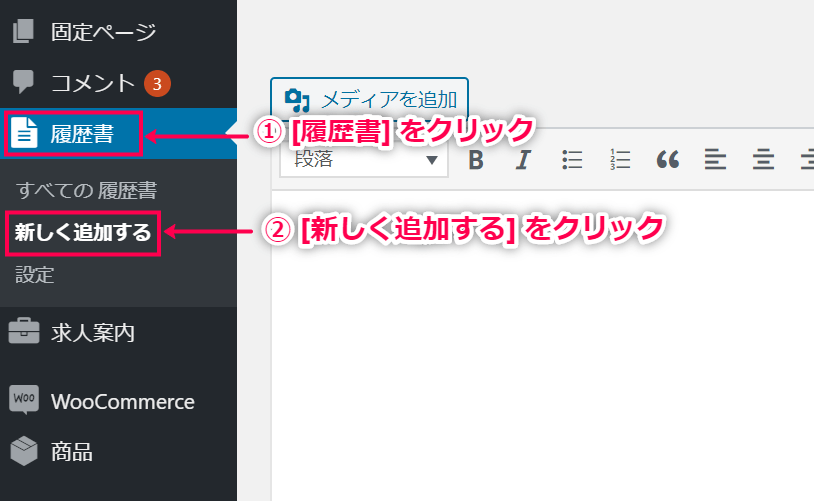Align text left
814x501 pixels.
(x=715, y=159)
